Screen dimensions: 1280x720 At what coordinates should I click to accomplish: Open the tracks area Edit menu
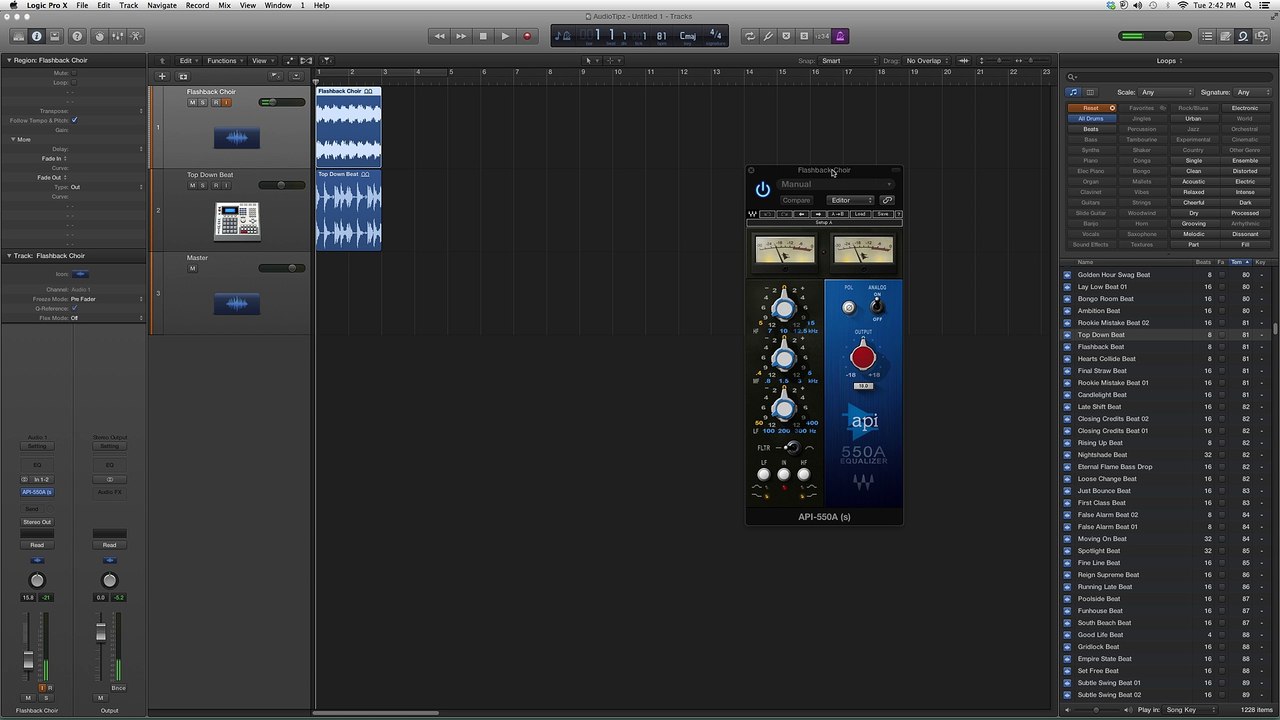[x=188, y=61]
